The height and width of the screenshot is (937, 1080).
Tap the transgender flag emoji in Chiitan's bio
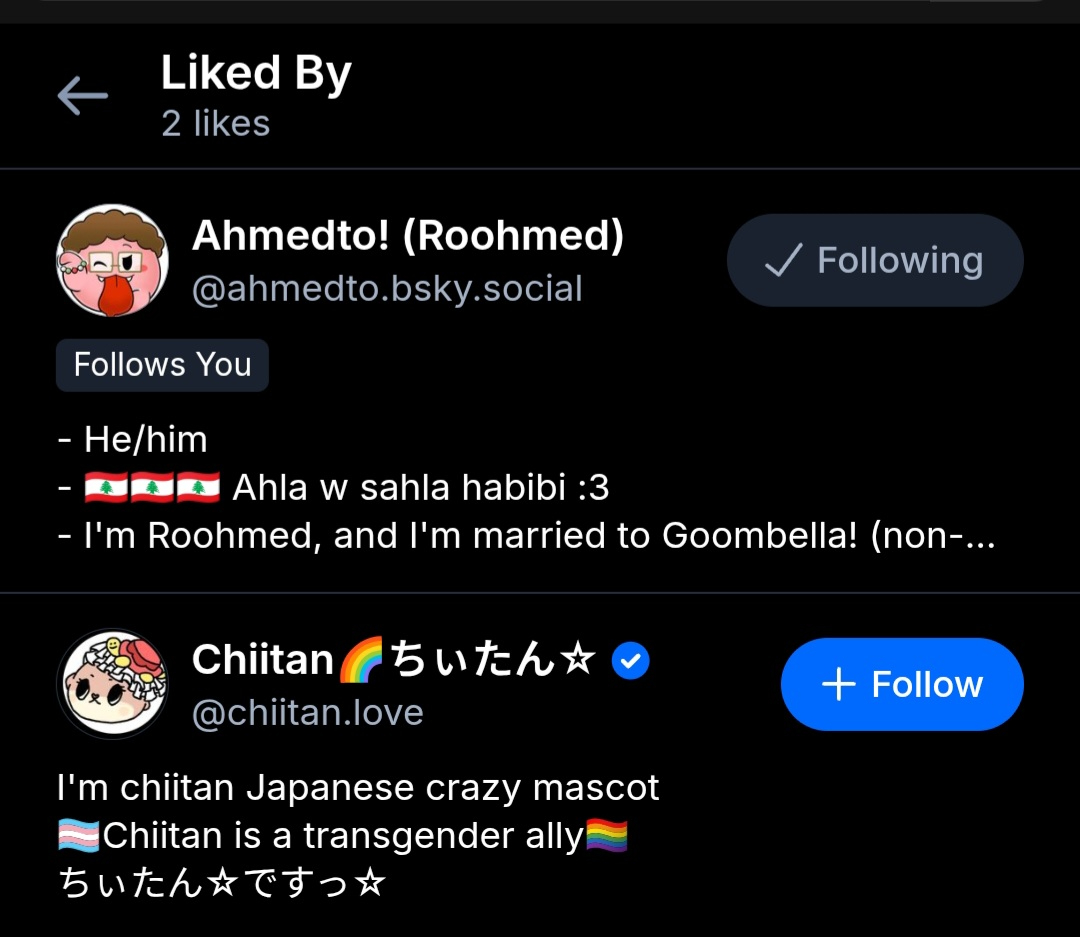(x=79, y=836)
